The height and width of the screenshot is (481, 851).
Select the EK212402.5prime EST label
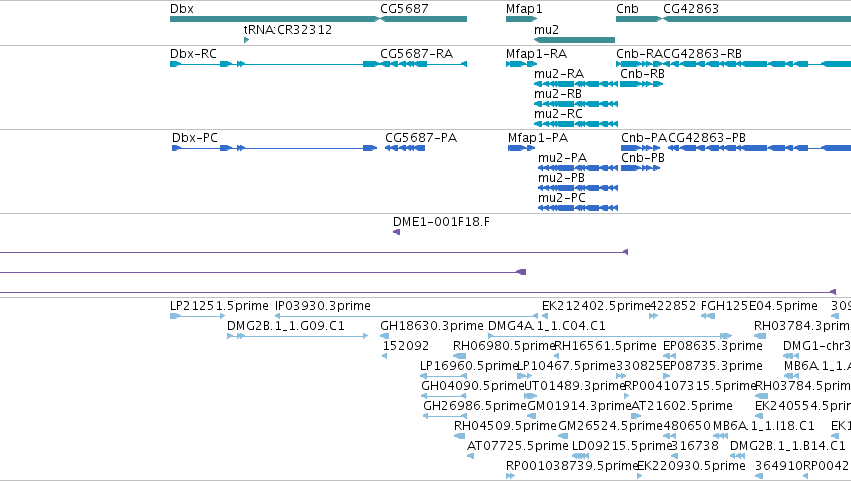click(596, 306)
